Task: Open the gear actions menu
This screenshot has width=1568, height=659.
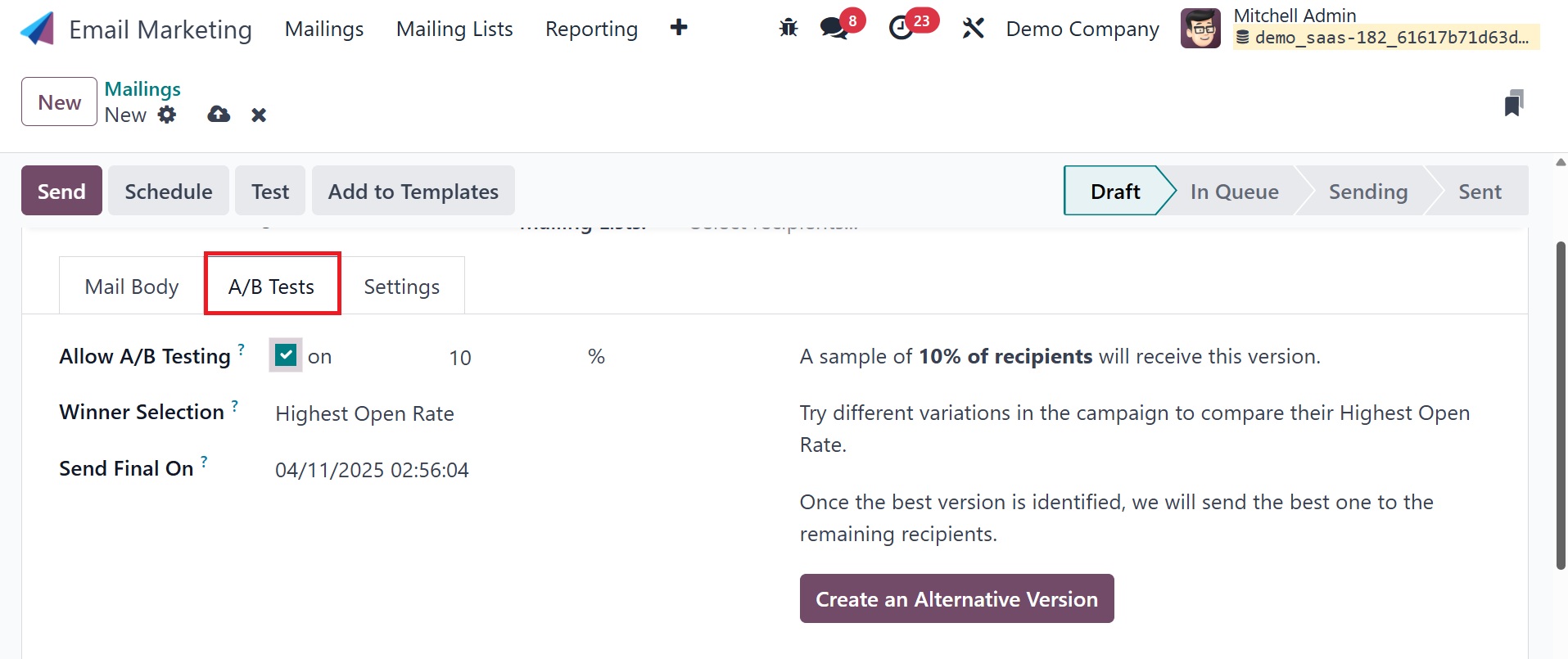Action: coord(167,115)
